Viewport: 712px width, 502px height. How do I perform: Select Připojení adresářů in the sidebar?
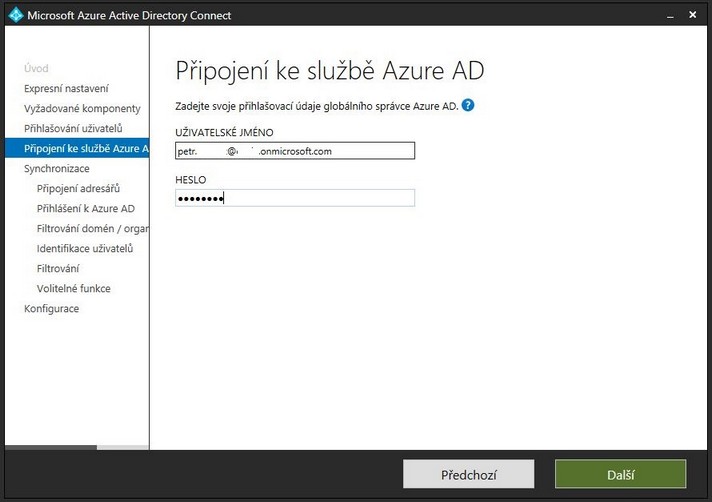point(78,188)
